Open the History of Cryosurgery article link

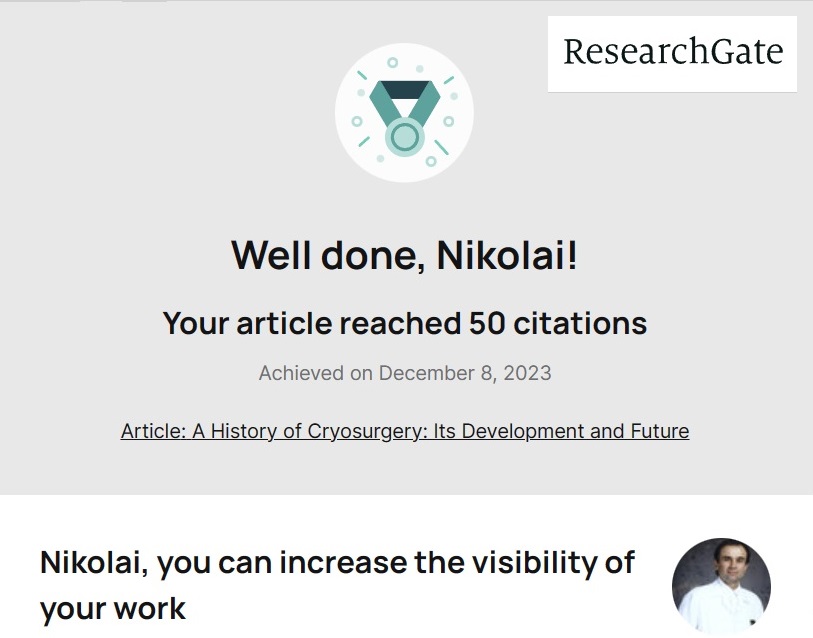[x=404, y=432]
